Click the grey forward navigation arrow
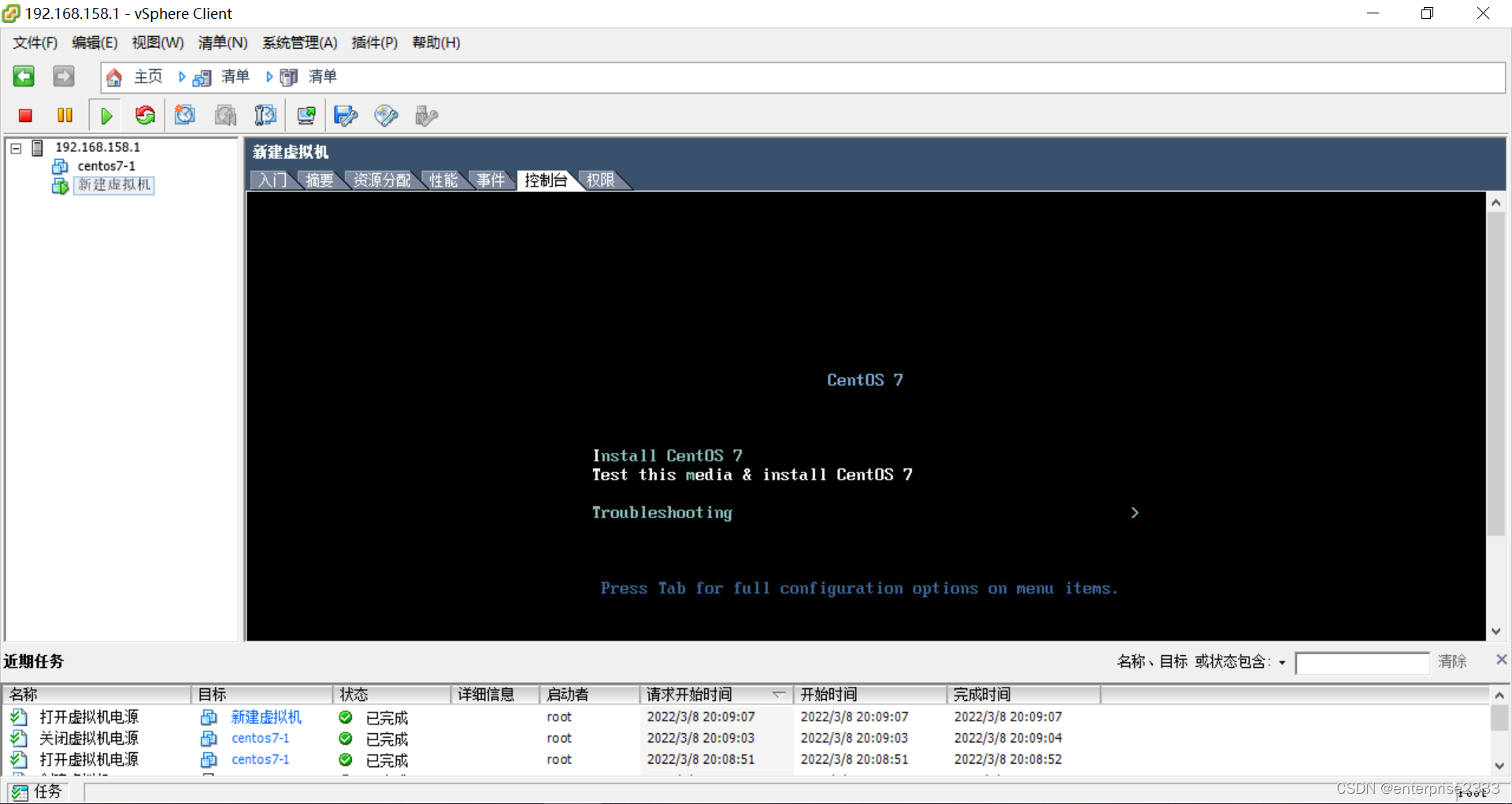 64,76
